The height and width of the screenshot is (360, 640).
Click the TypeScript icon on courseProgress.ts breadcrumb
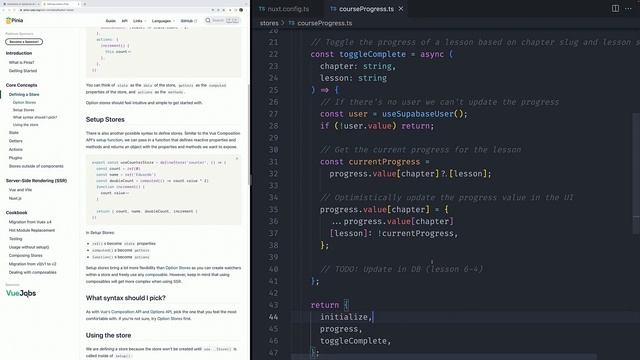point(291,23)
